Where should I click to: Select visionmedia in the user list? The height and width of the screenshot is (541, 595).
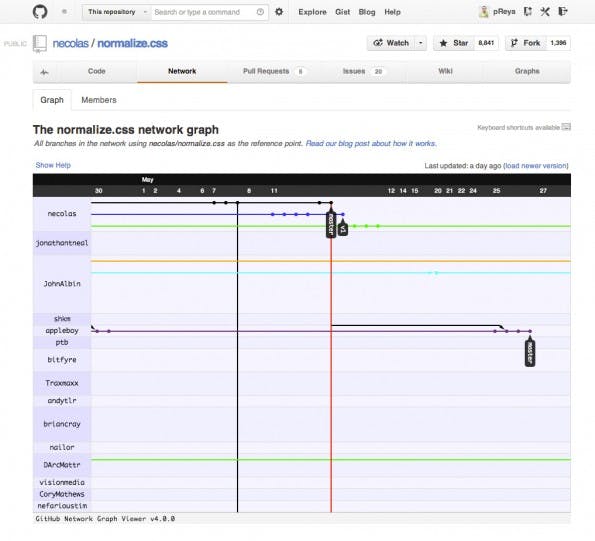tap(62, 483)
